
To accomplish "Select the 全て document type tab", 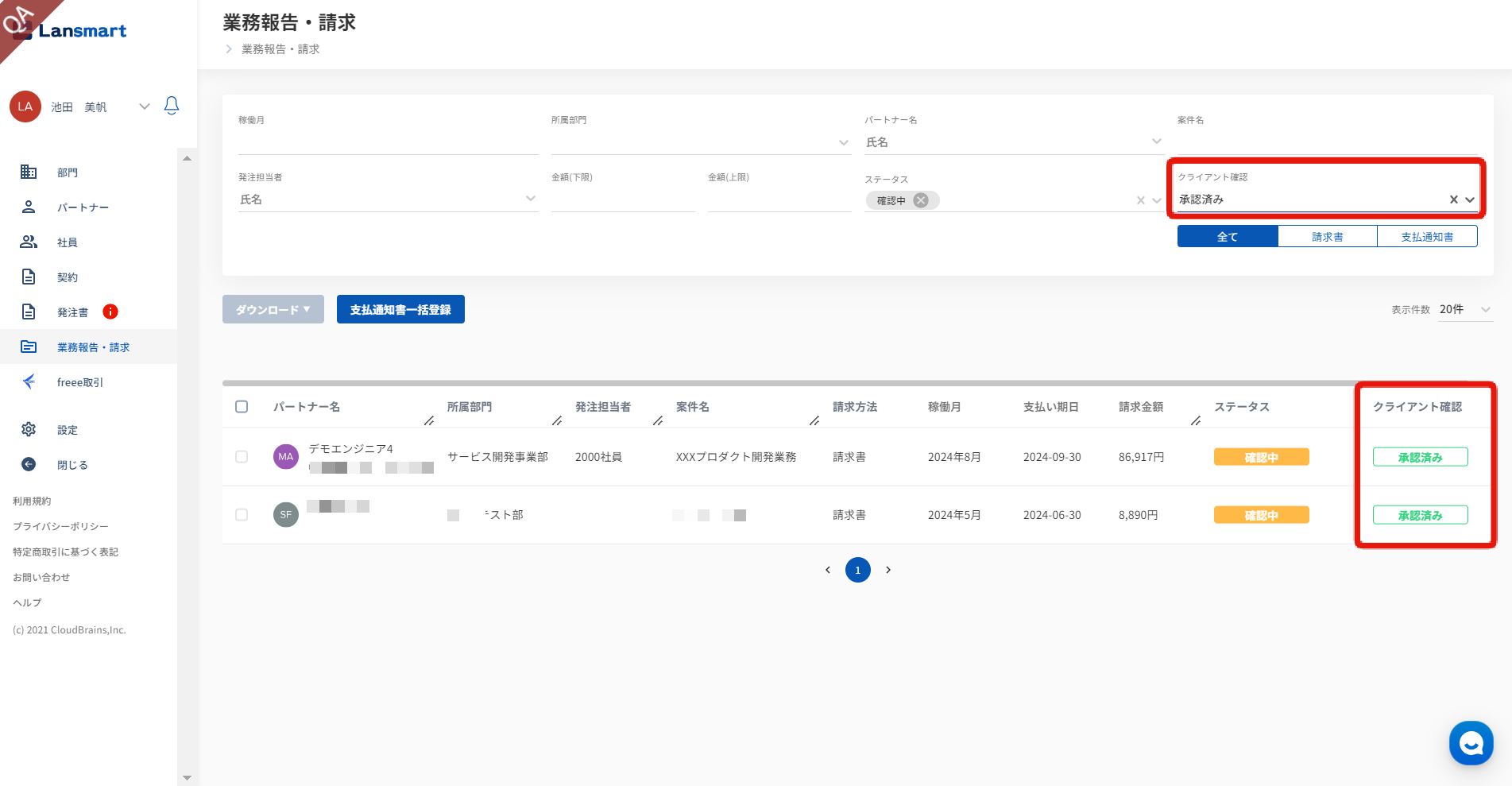I will tap(1228, 236).
